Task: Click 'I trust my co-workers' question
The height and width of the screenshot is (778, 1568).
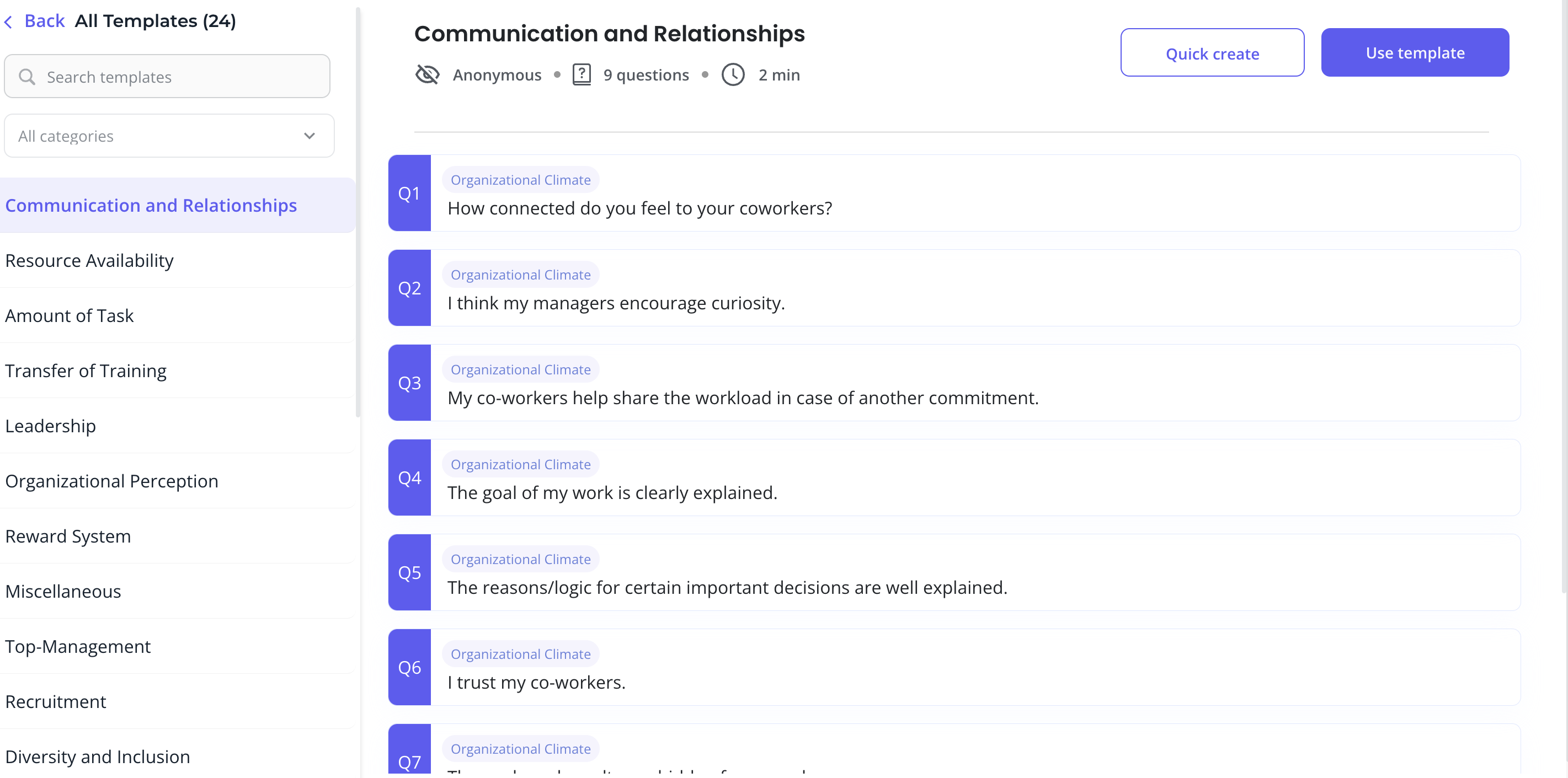Action: pos(536,683)
